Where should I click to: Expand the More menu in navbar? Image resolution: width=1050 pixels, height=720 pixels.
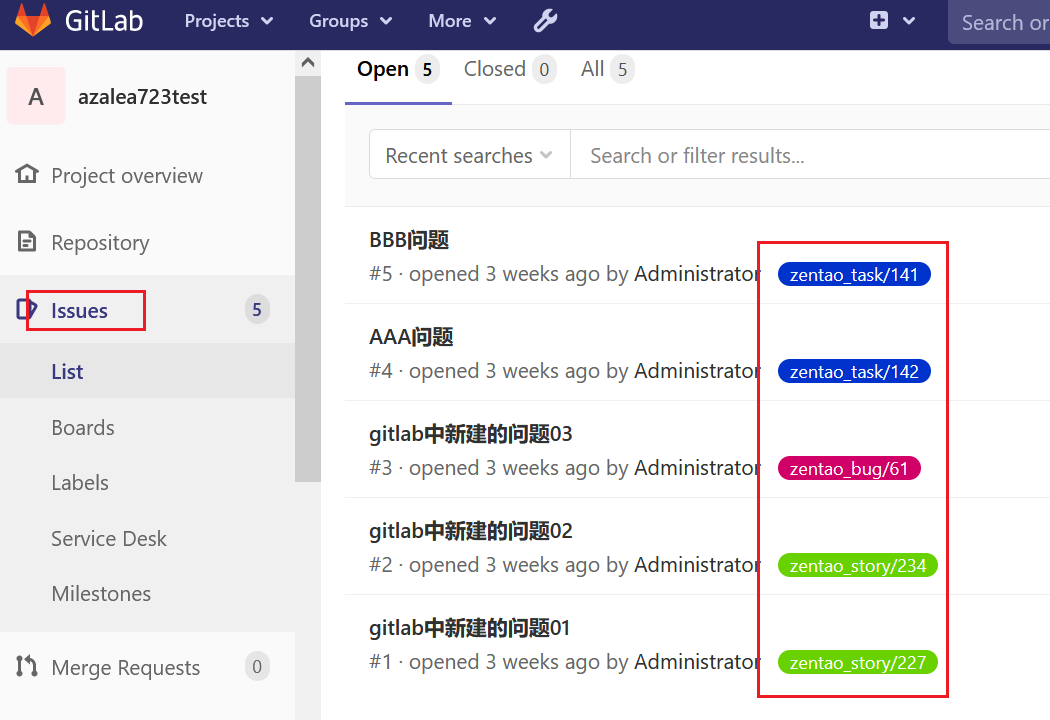462,21
